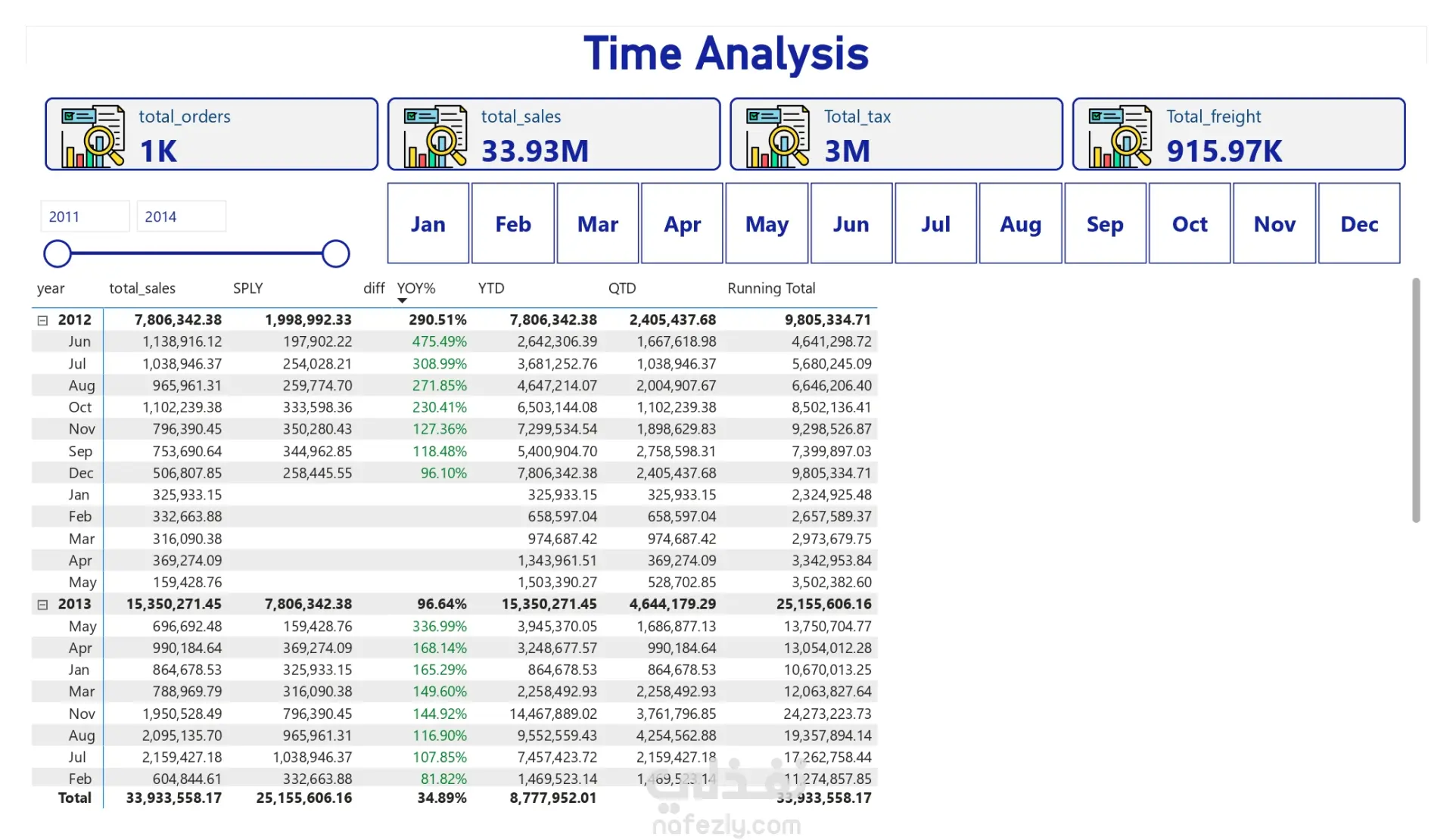Choose Sep in the month slicer
Image resolution: width=1453 pixels, height=840 pixels.
click(1104, 224)
